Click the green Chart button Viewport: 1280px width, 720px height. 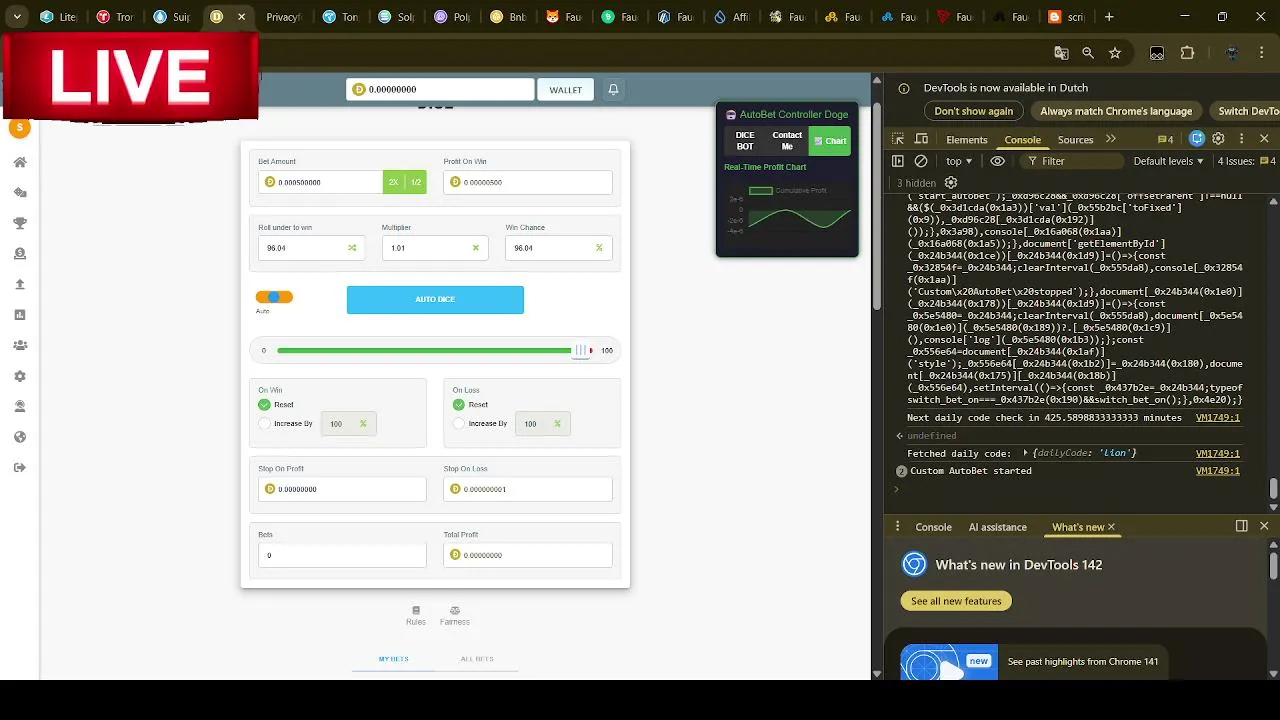coord(830,141)
